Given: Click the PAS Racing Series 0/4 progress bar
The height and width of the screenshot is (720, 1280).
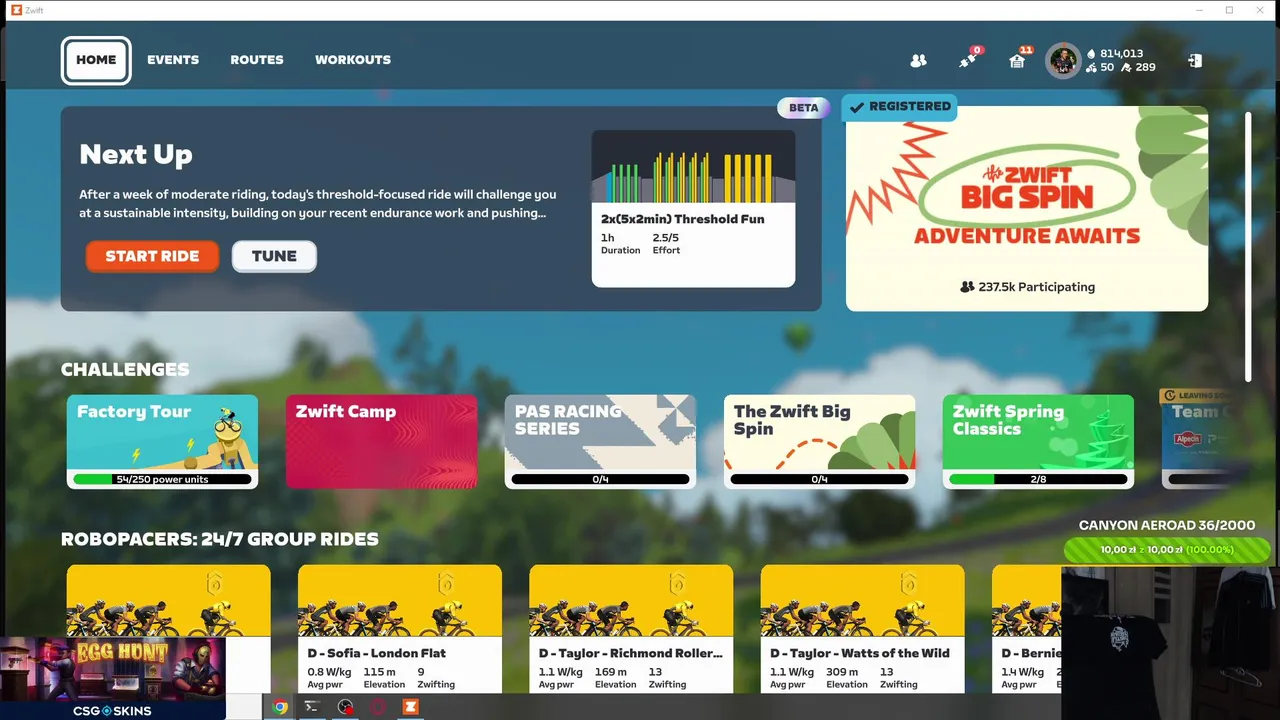Looking at the screenshot, I should click(x=600, y=480).
